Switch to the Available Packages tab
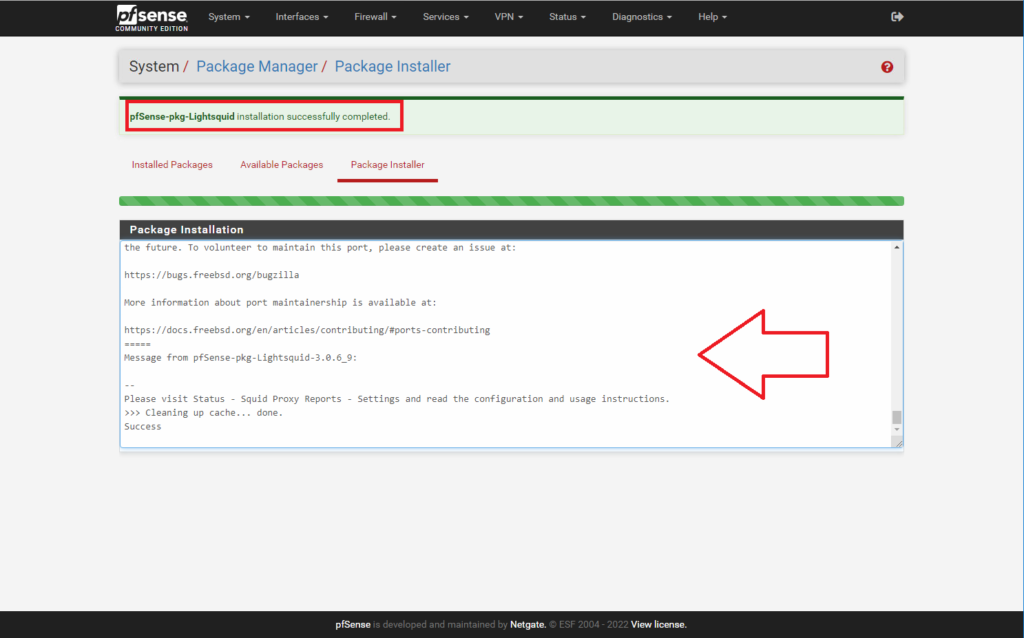This screenshot has width=1024, height=638. pyautogui.click(x=281, y=165)
